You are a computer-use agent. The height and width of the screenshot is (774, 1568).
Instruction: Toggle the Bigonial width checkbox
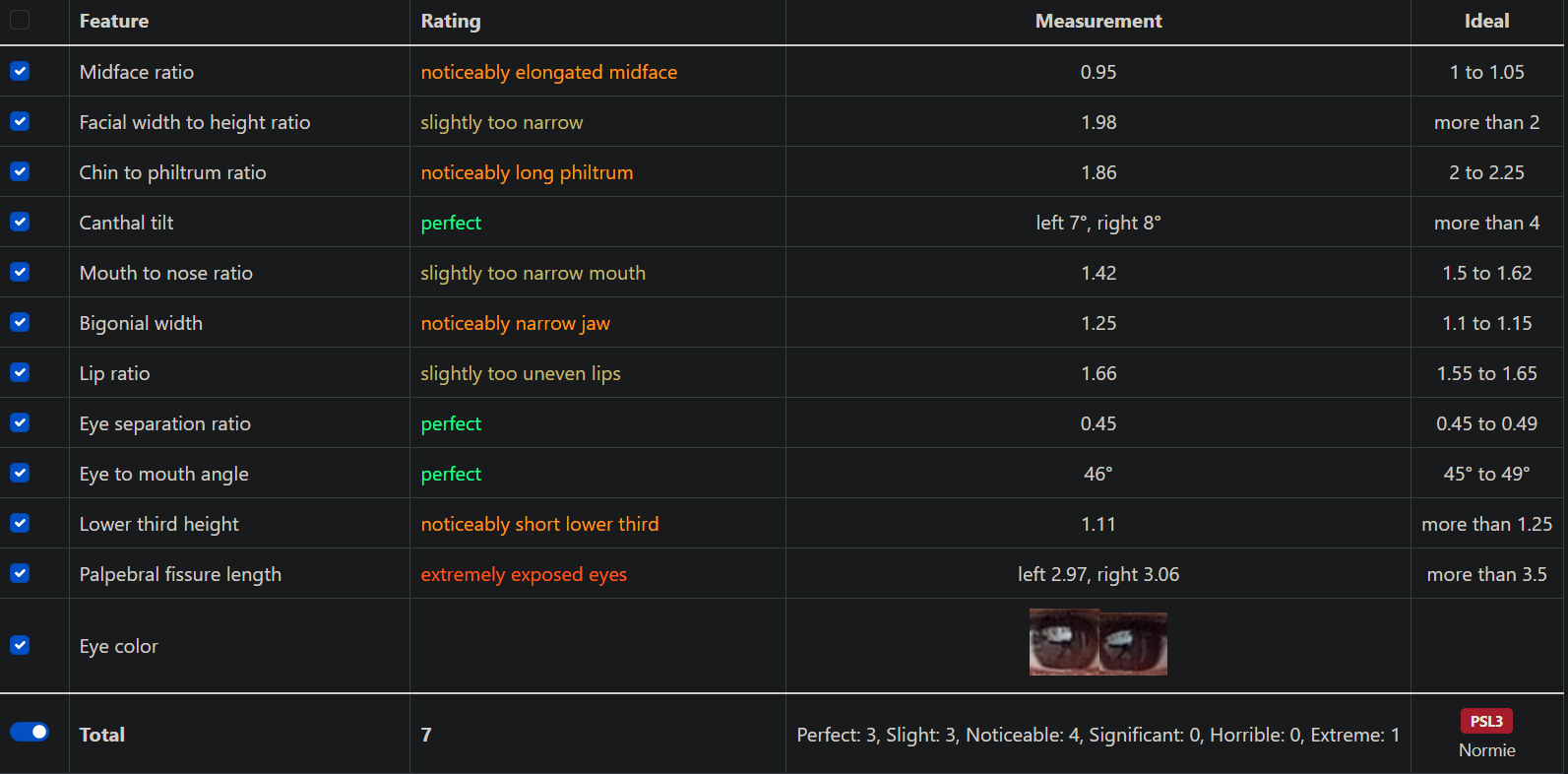click(x=20, y=322)
